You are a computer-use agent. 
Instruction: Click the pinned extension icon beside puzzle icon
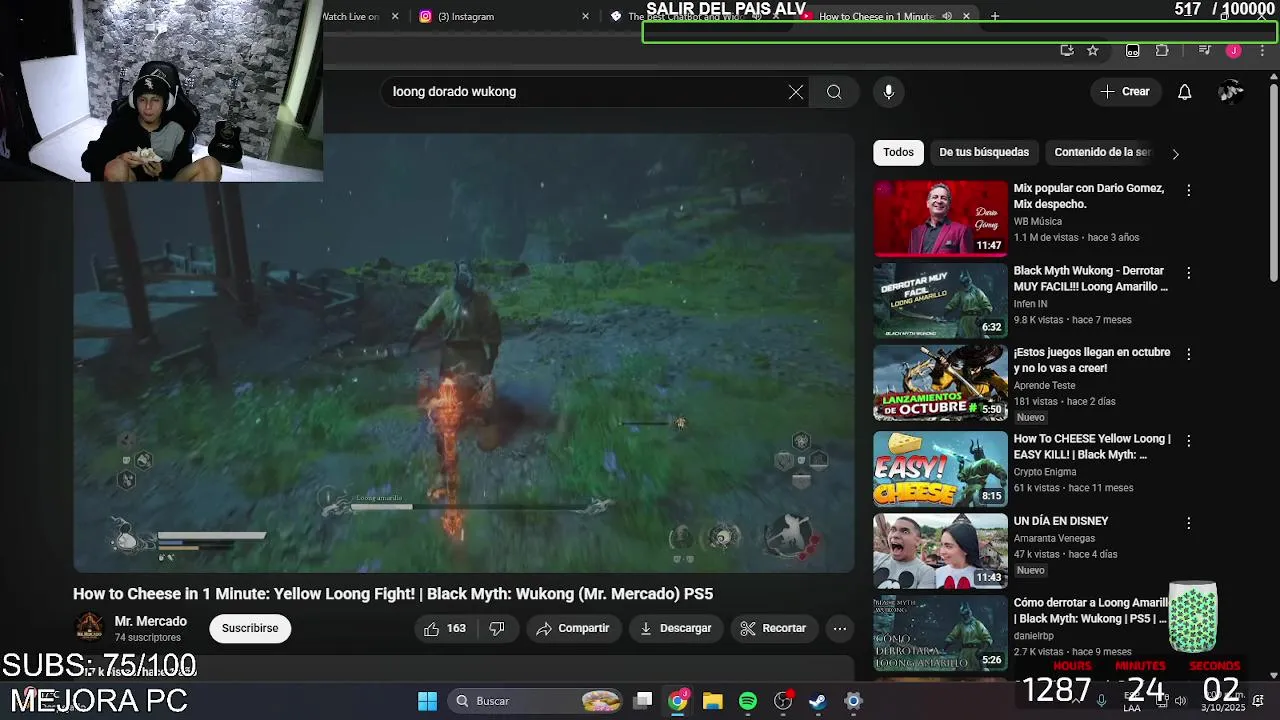click(1133, 50)
